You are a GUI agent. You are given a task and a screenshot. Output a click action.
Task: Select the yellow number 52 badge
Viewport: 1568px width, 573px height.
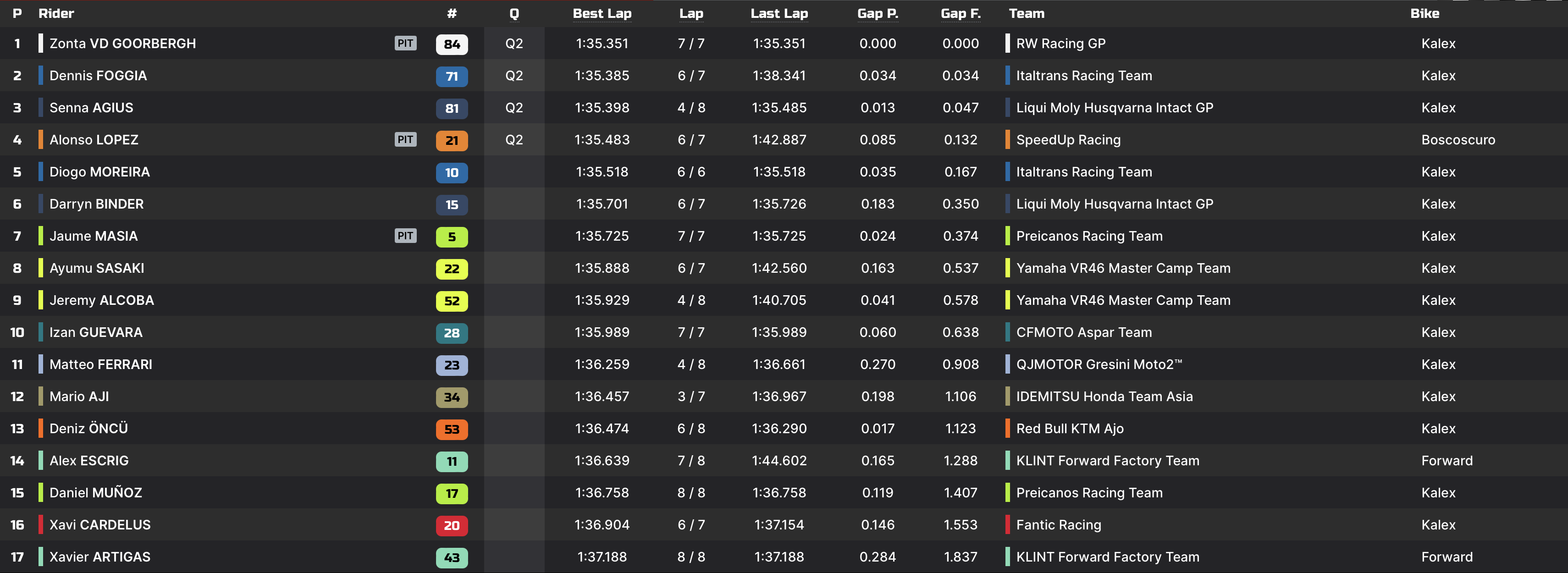click(452, 301)
